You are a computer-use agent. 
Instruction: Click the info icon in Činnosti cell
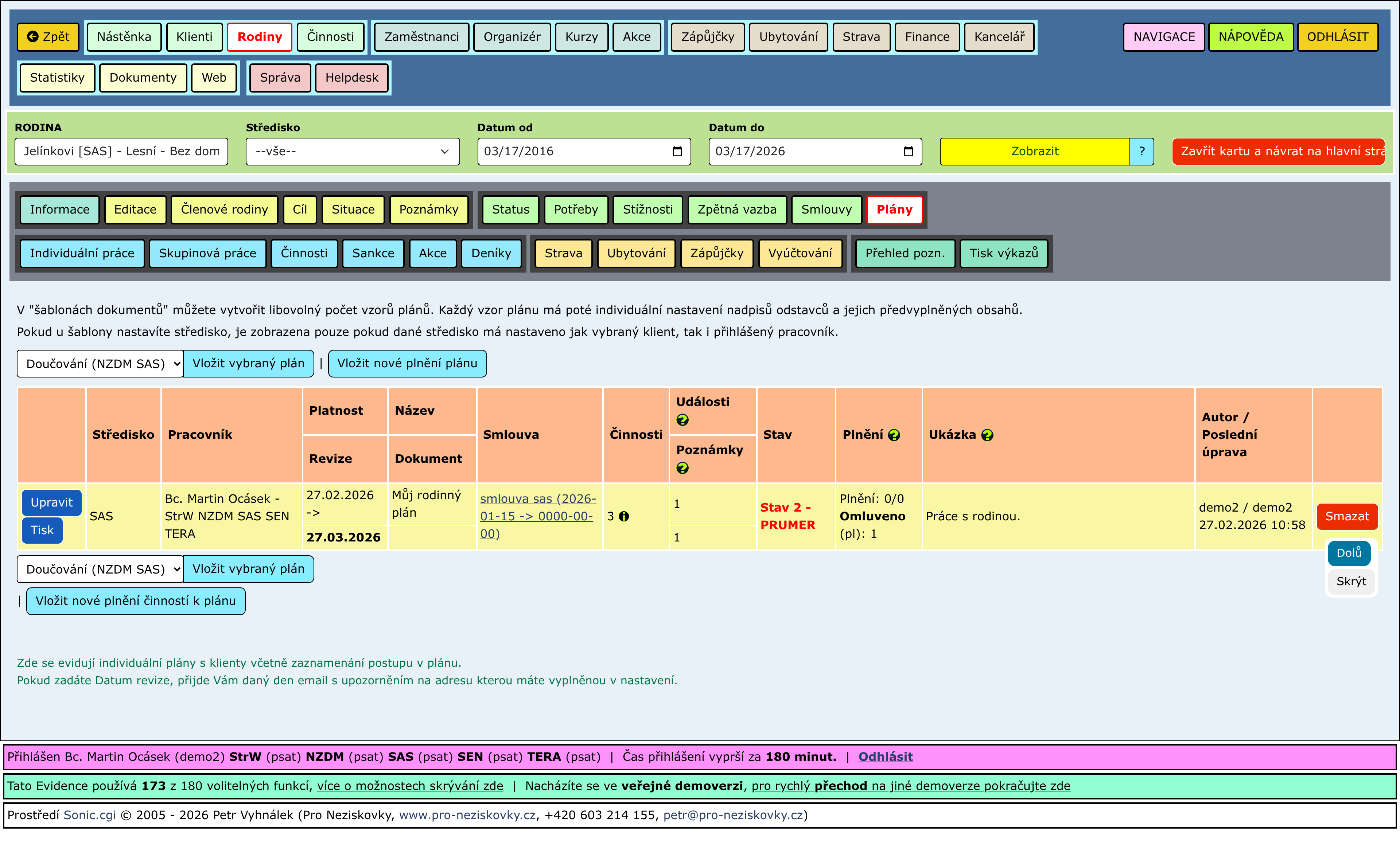624,516
